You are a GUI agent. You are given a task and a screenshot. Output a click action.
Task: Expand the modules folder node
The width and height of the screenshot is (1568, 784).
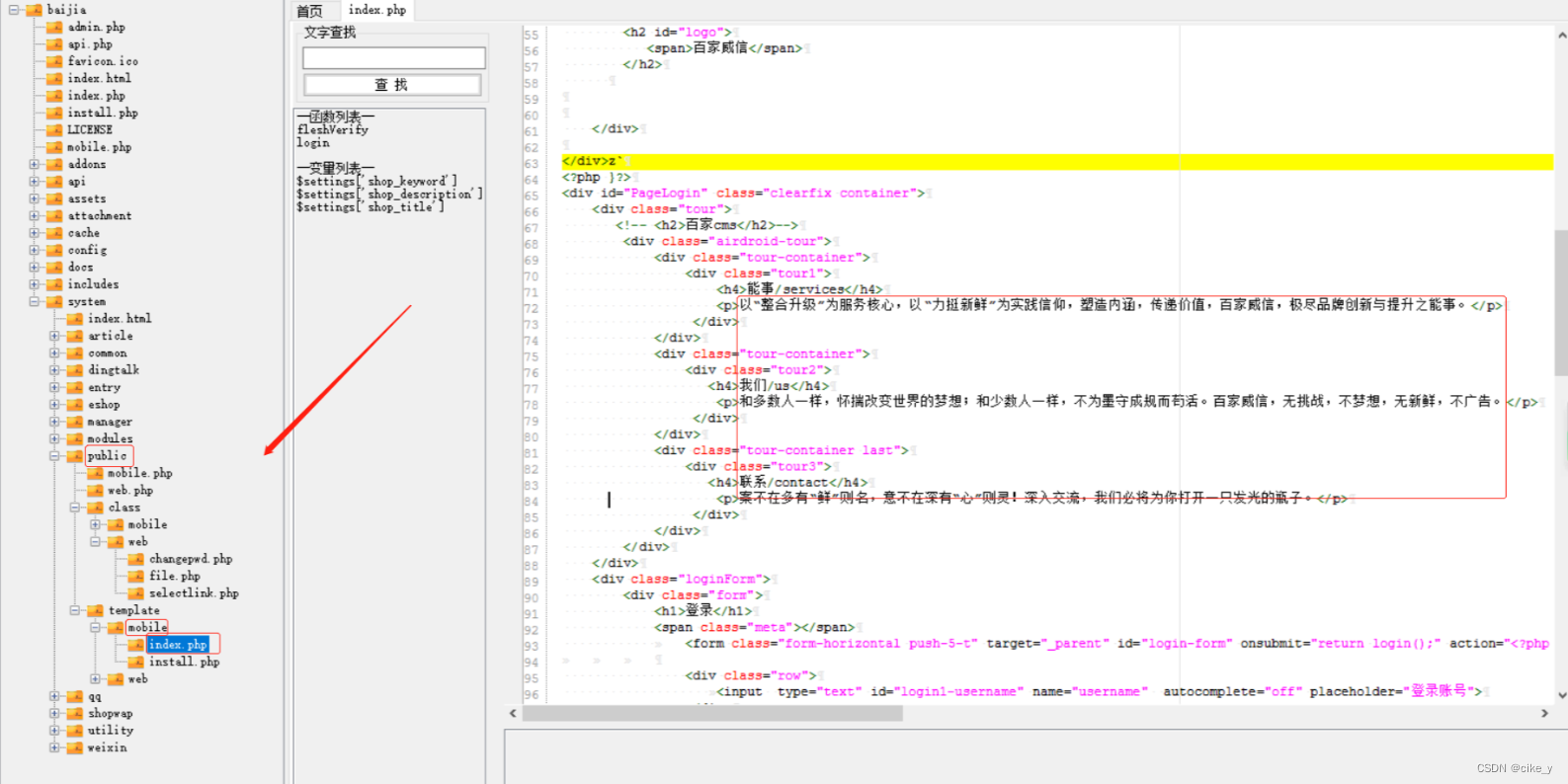[54, 438]
